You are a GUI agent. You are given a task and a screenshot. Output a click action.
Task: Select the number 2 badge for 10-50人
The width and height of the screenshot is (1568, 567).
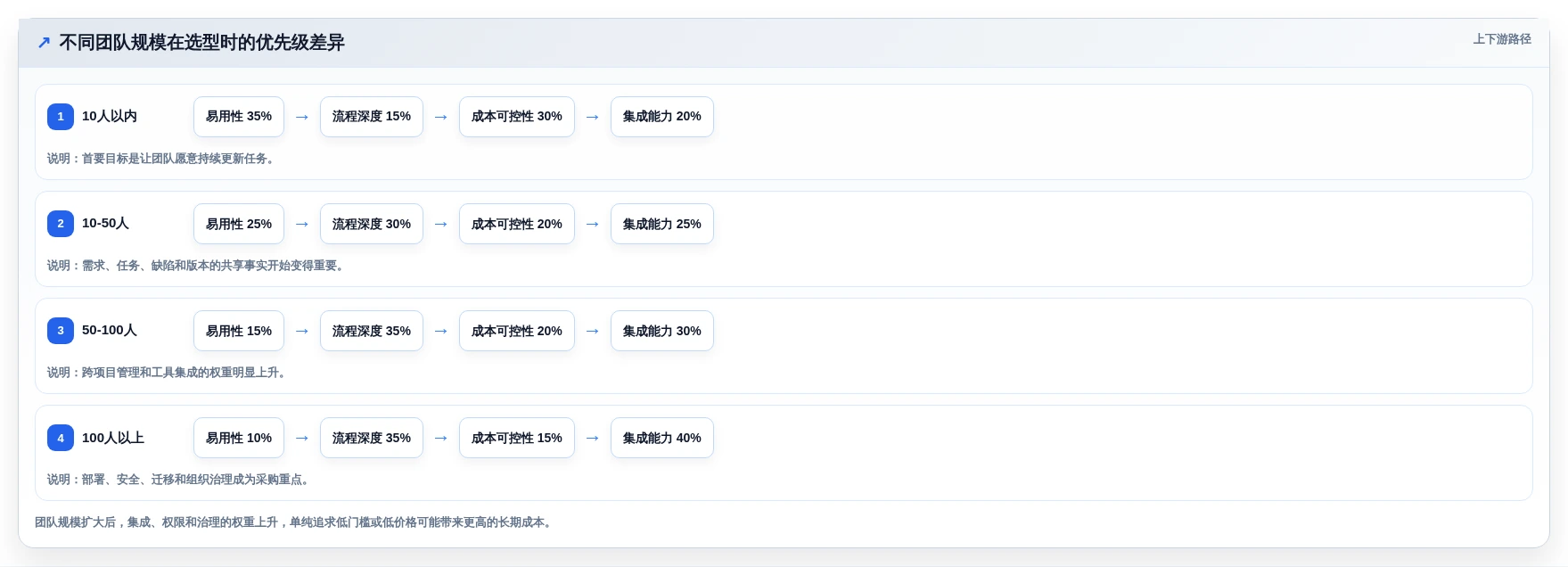(x=61, y=224)
